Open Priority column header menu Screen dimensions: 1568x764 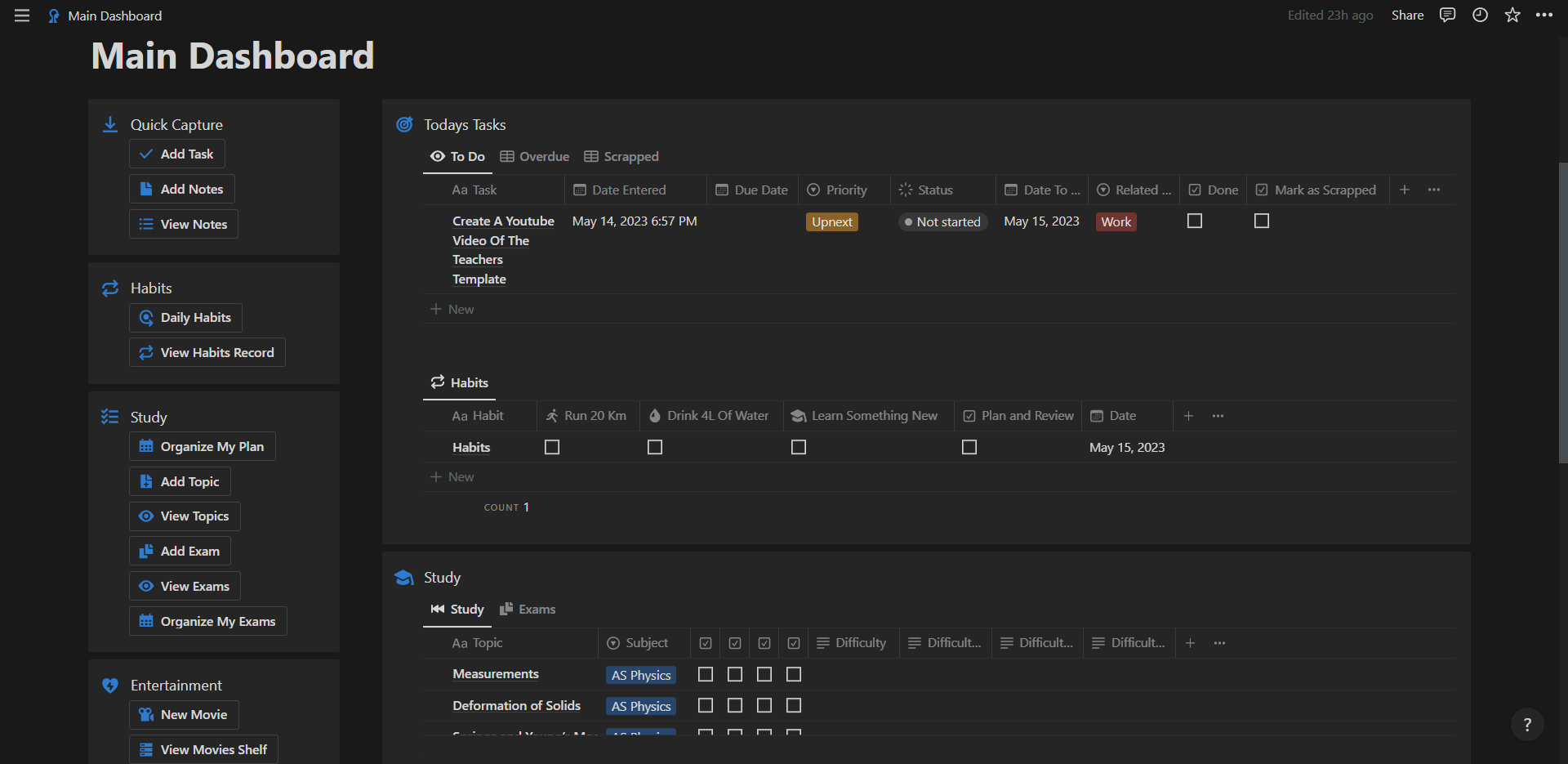845,190
